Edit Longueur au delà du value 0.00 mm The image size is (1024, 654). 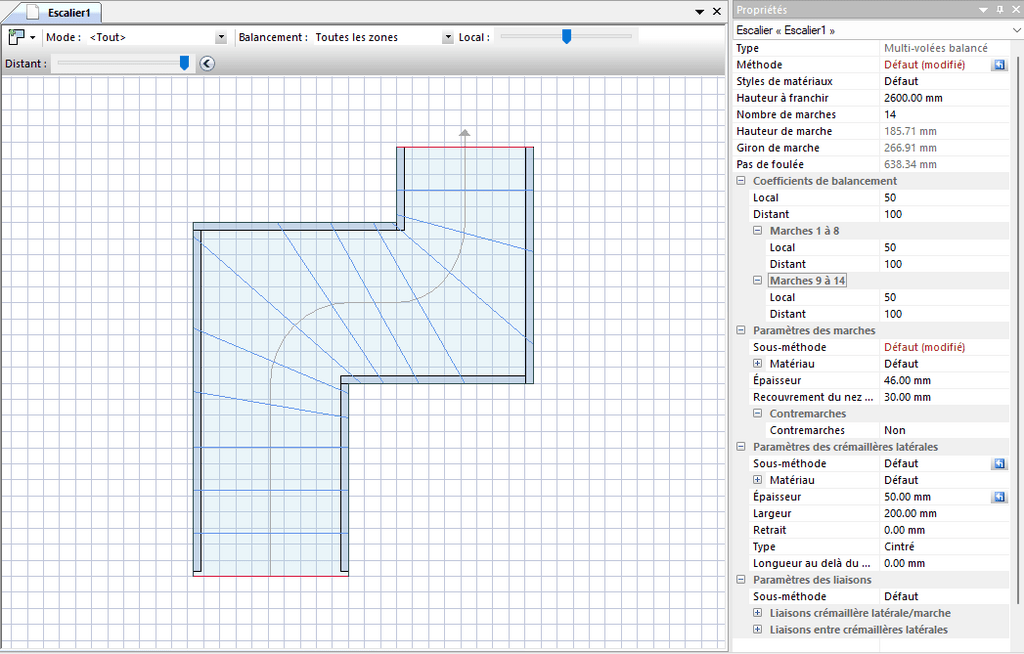pyautogui.click(x=944, y=563)
